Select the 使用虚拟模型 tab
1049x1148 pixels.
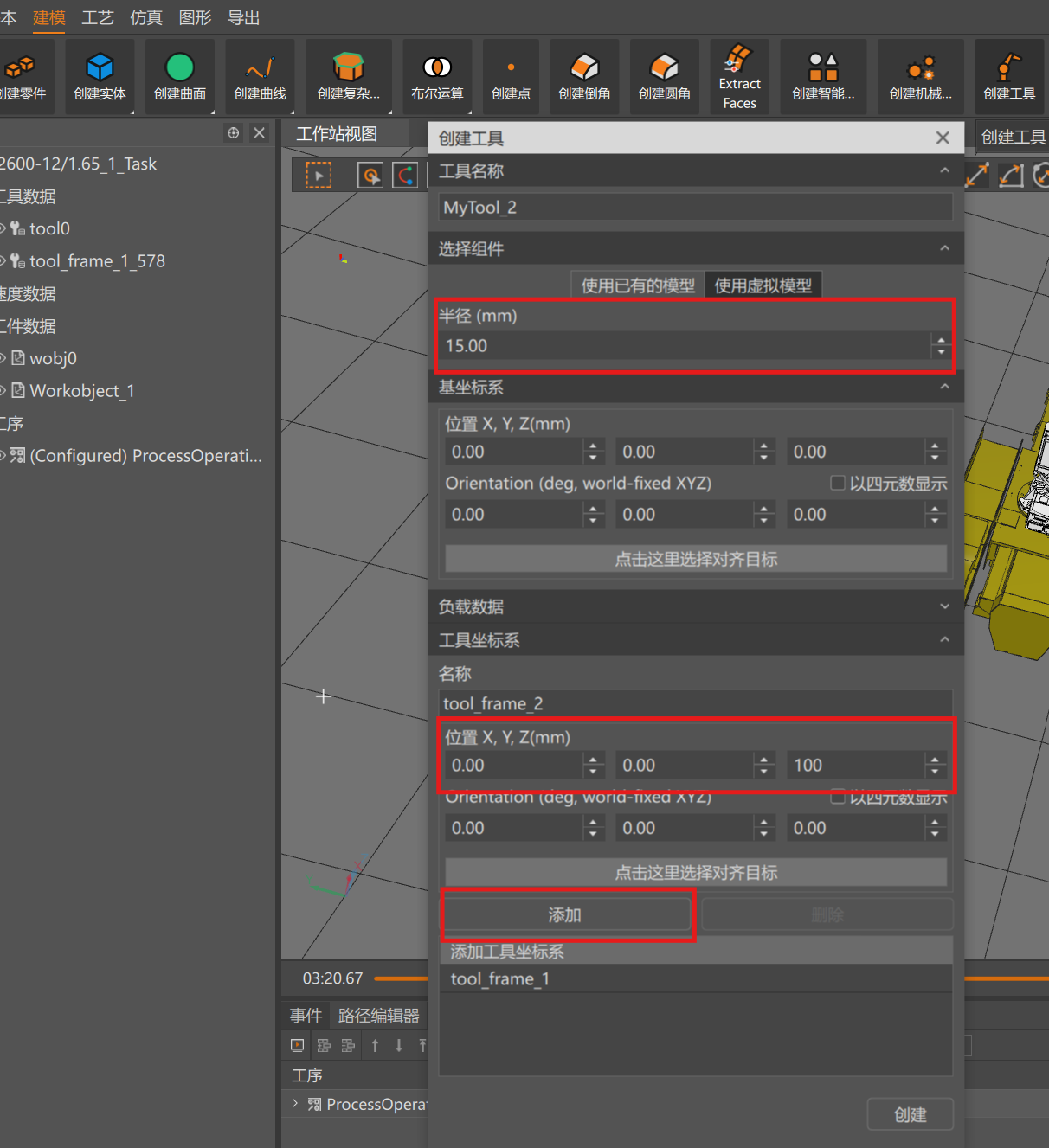pyautogui.click(x=763, y=285)
